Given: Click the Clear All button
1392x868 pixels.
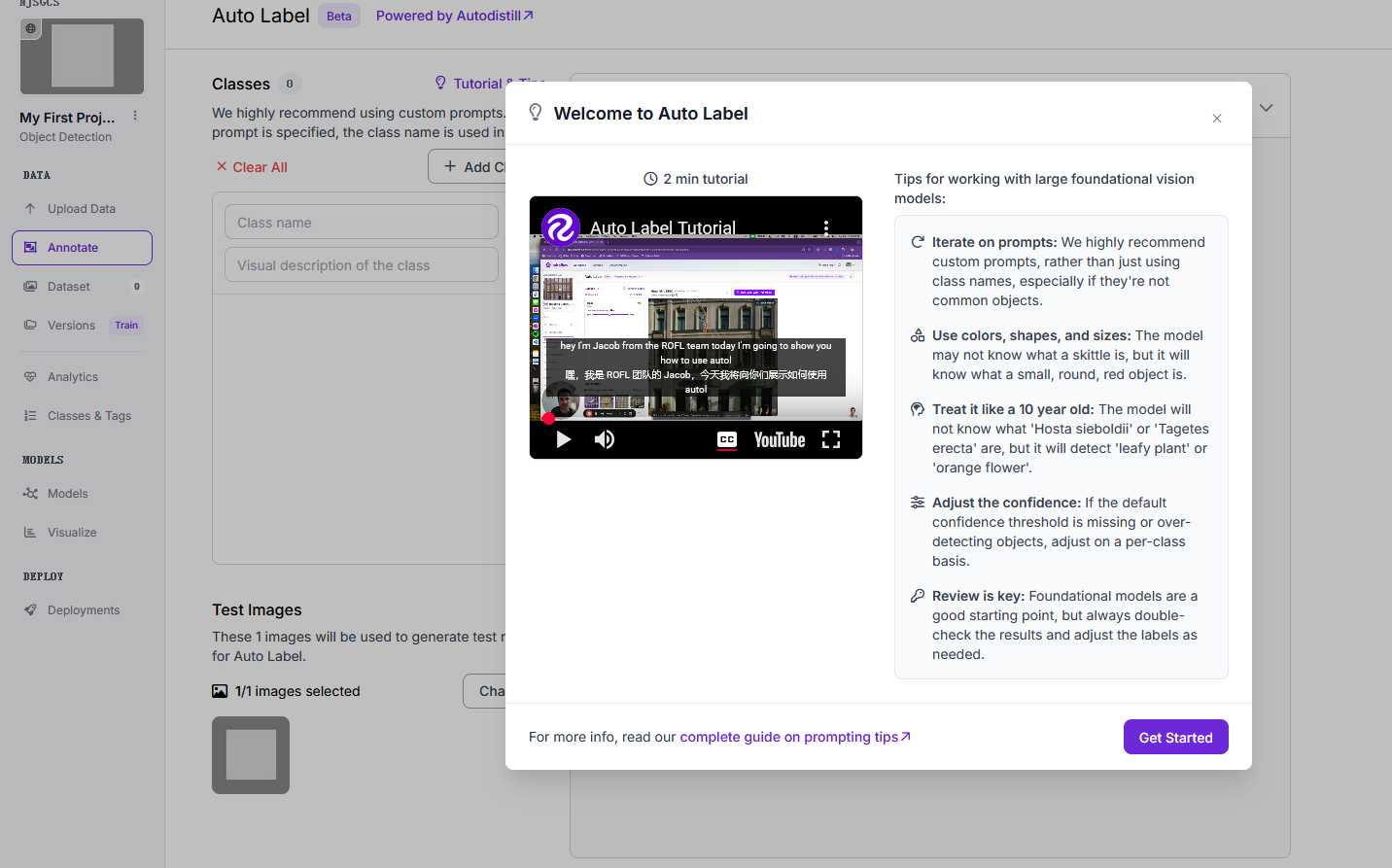Looking at the screenshot, I should (252, 167).
